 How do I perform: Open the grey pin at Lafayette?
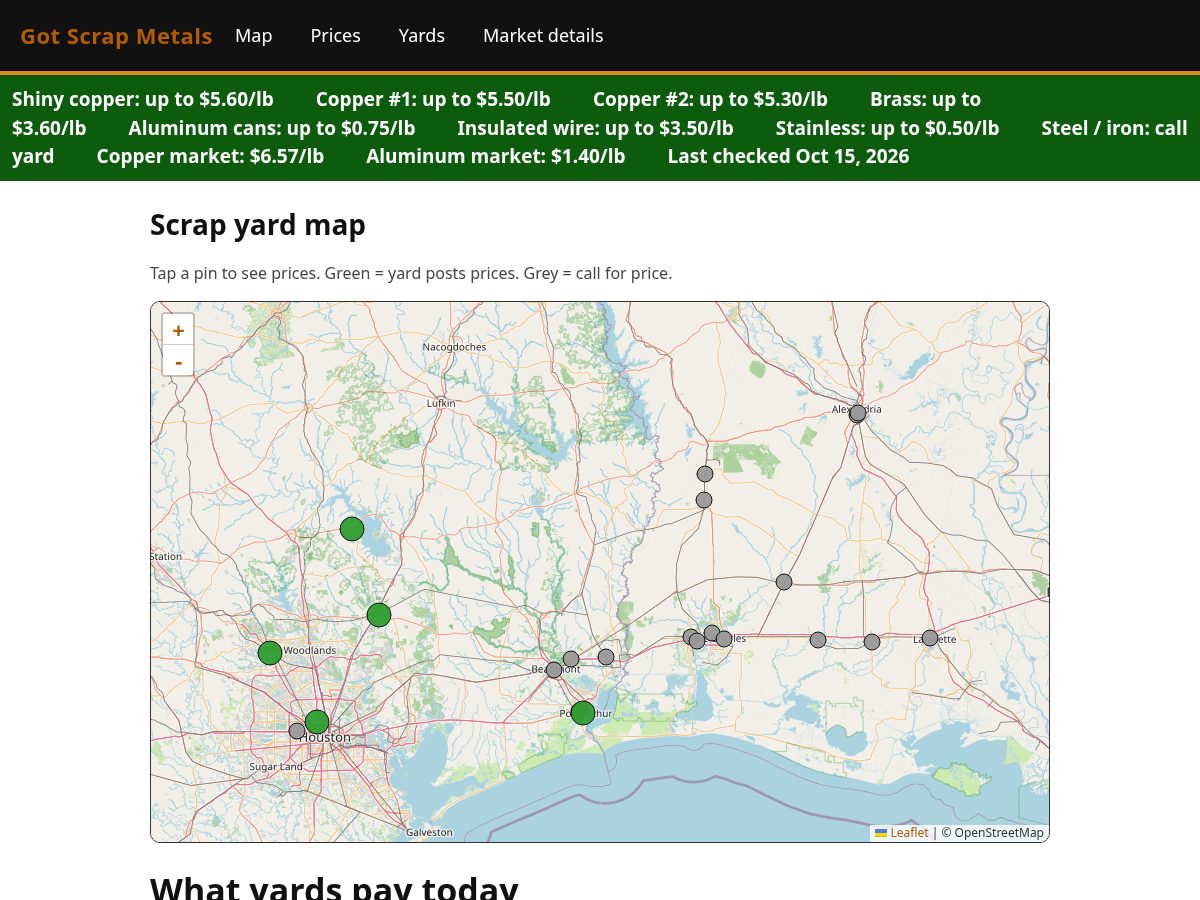click(x=930, y=638)
